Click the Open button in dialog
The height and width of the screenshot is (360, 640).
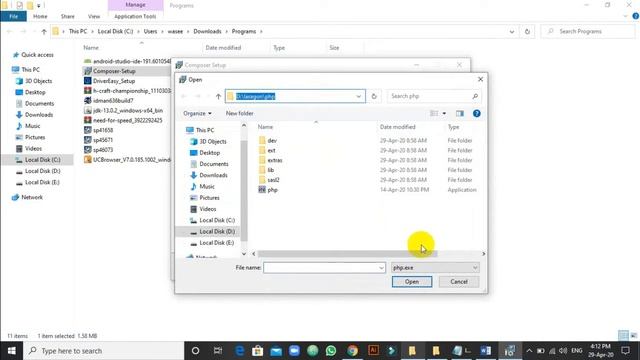(x=412, y=282)
